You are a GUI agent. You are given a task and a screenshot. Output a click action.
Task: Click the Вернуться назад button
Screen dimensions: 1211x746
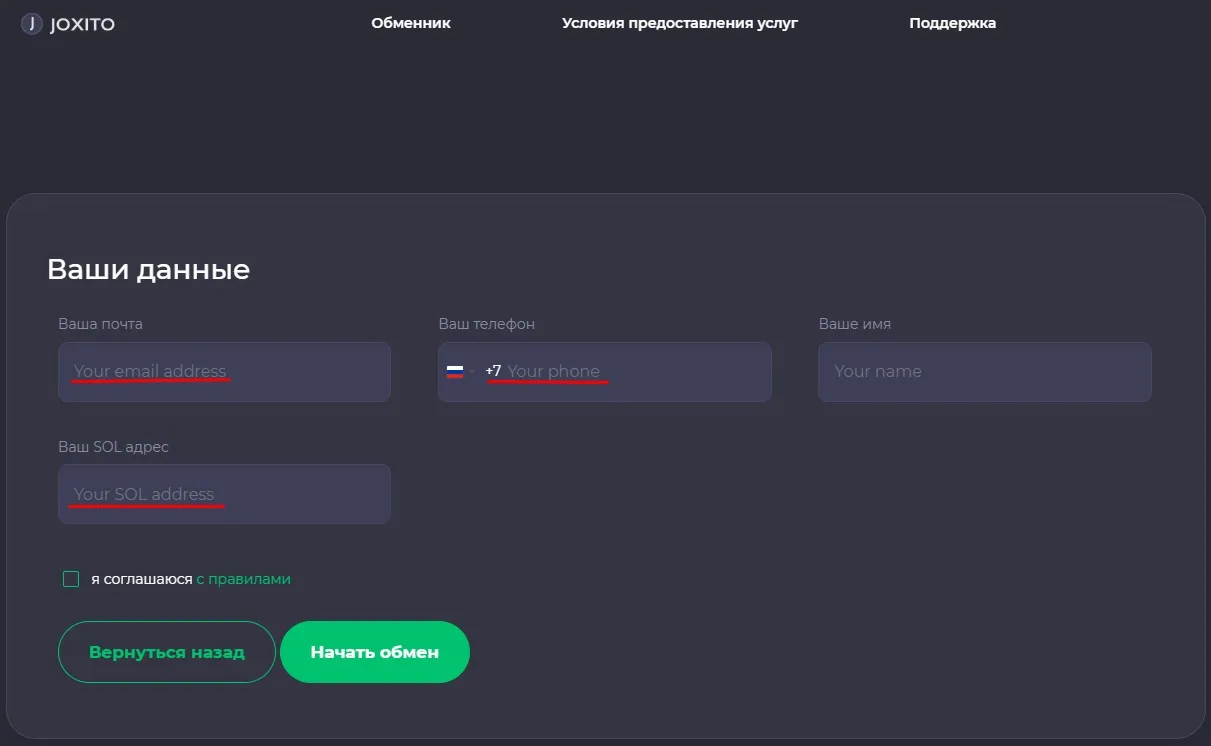tap(167, 652)
